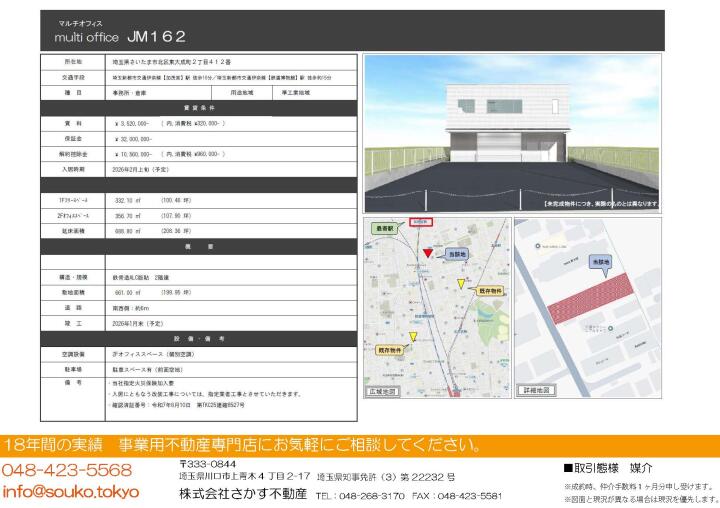Click the upper yellow triangle marker on the map
Viewport: 720px width, 508px height.
tap(460, 284)
